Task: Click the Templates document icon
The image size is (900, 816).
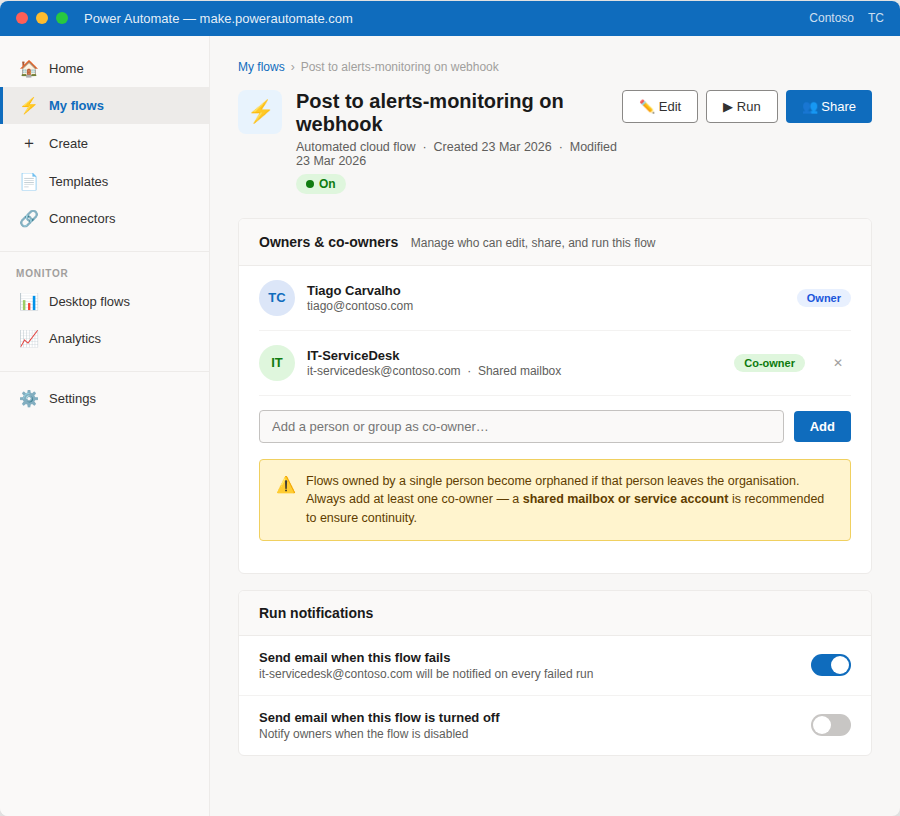Action: pos(29,181)
